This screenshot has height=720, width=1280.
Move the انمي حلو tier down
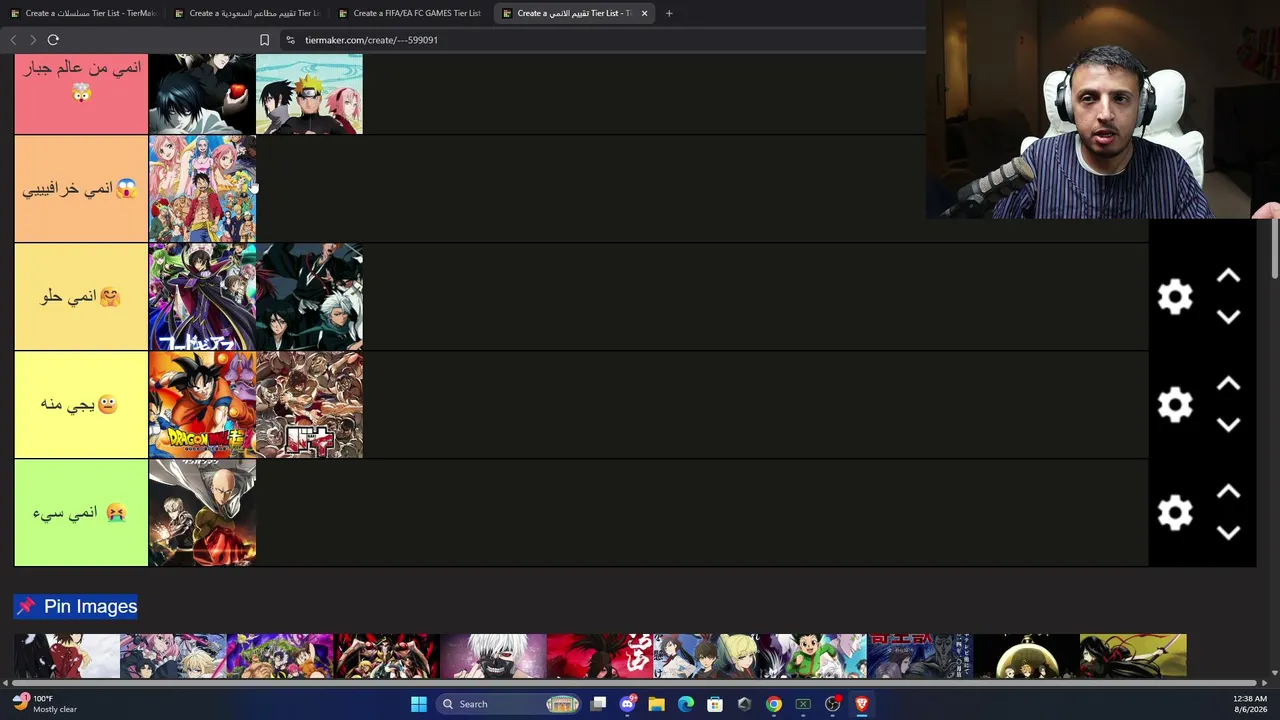click(1228, 317)
